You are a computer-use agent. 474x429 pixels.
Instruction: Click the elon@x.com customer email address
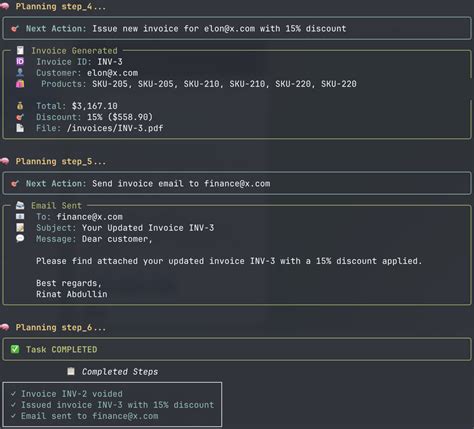pos(112,73)
